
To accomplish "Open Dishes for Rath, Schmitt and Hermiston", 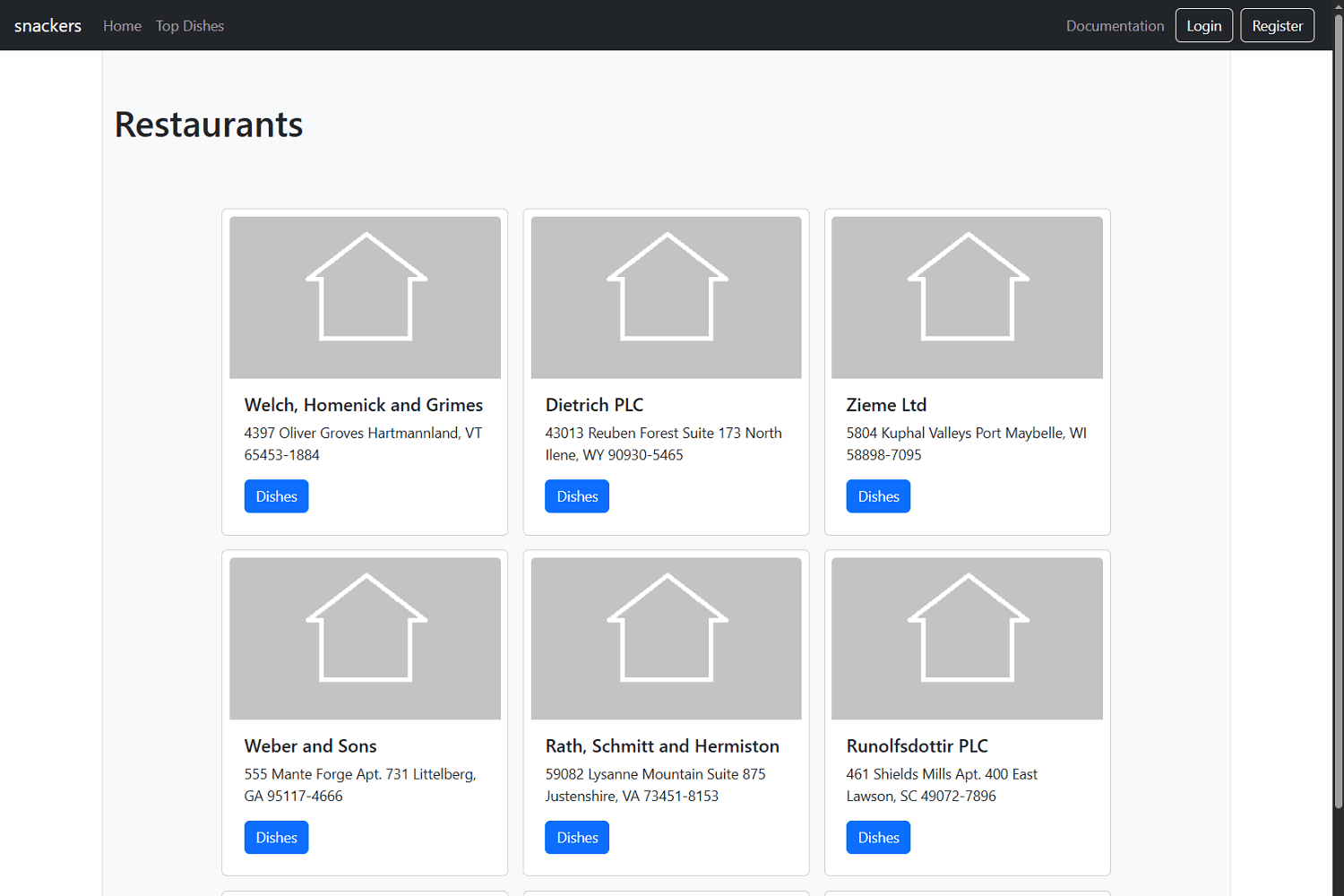I will pyautogui.click(x=577, y=838).
